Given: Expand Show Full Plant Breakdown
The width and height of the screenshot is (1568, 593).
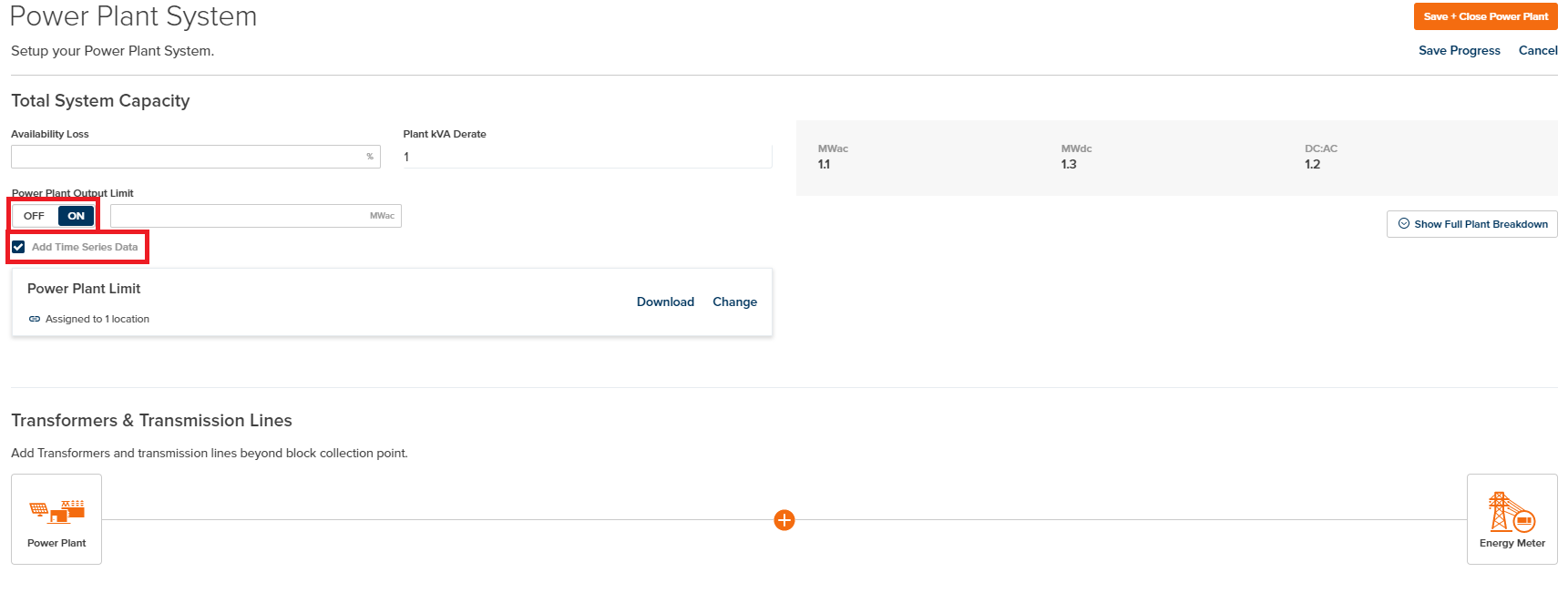Looking at the screenshot, I should (1472, 224).
